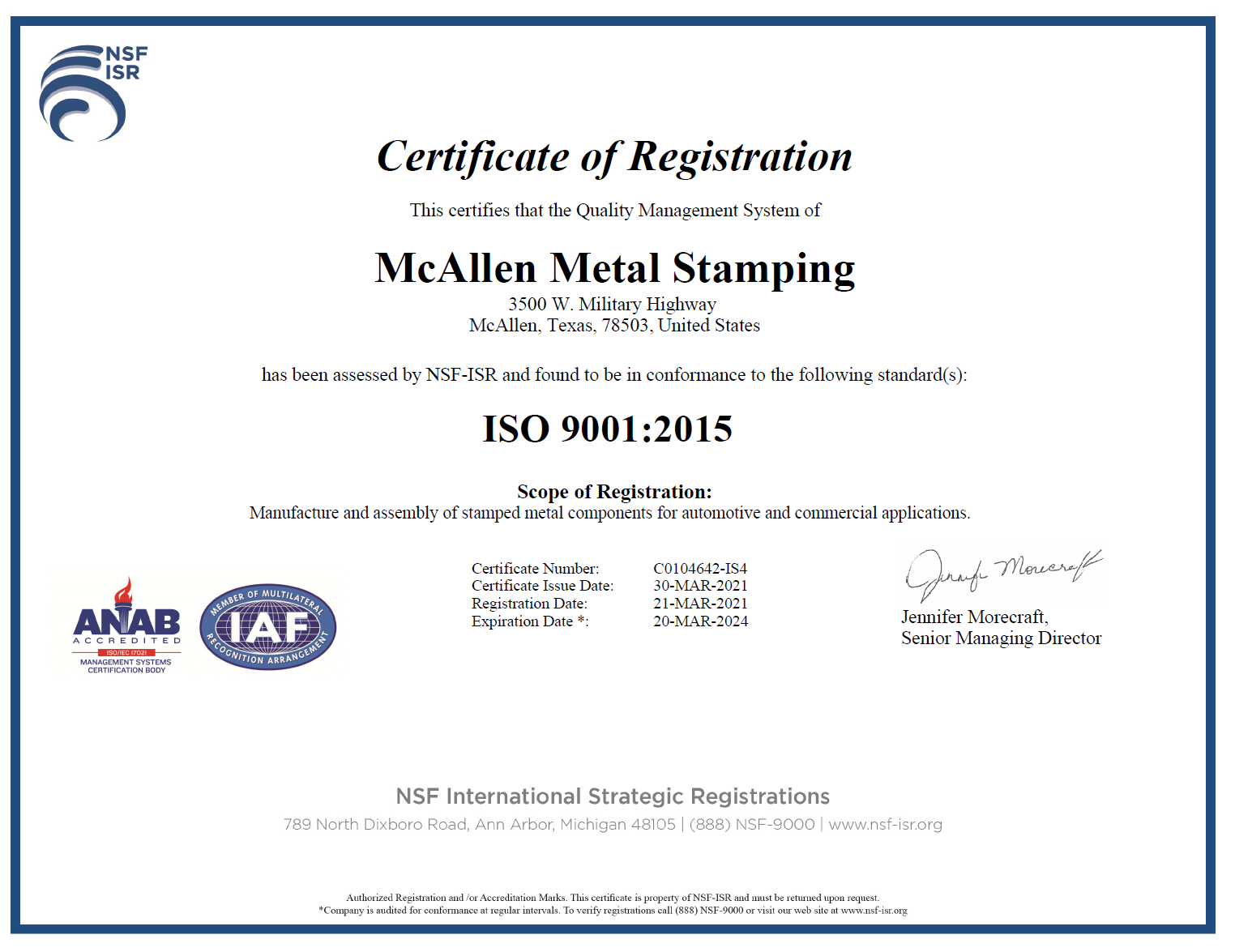This screenshot has height=952, width=1235.
Task: Click the issue date 30-MAR-2021
Action: click(701, 586)
